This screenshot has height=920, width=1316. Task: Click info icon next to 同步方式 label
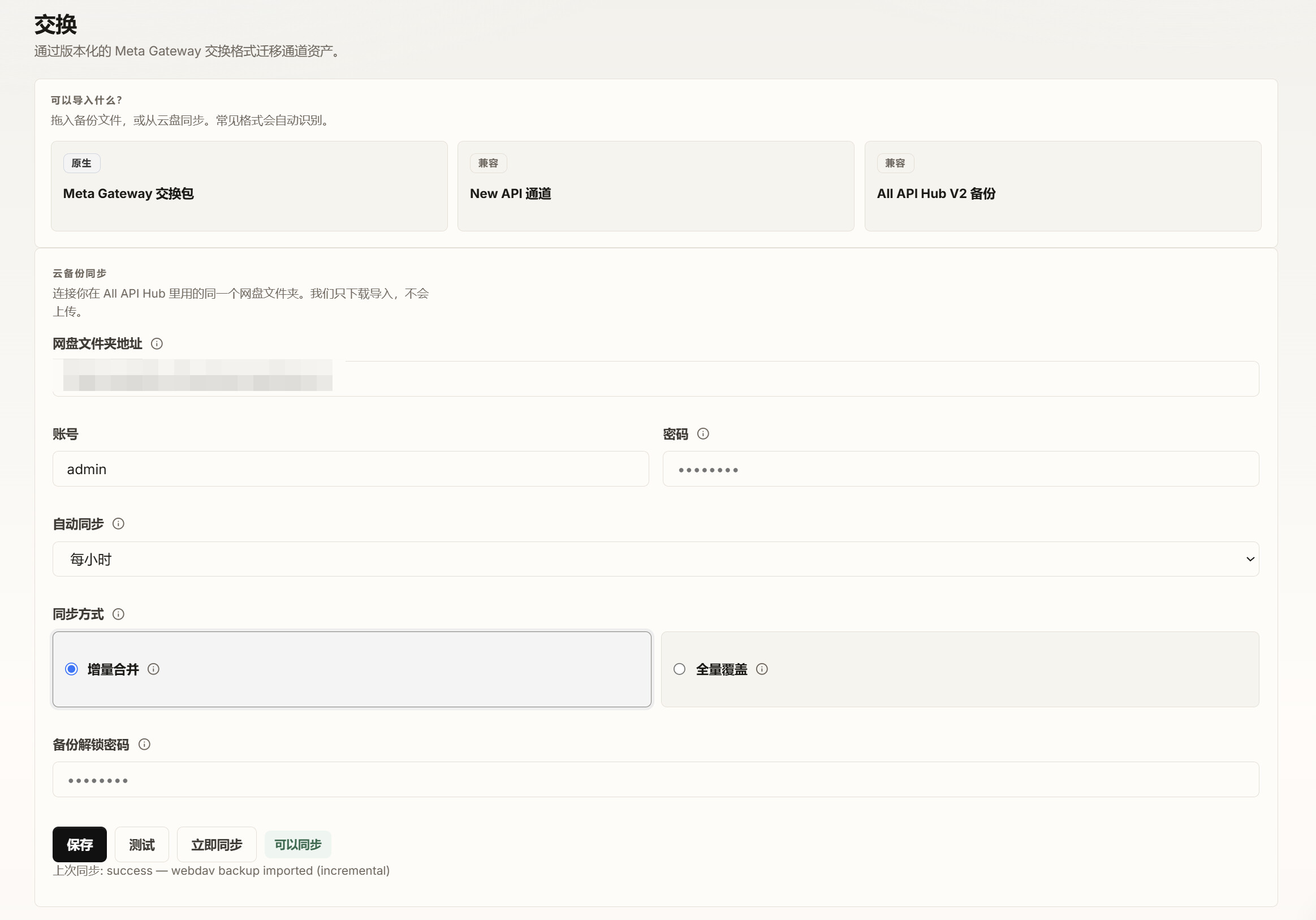(x=119, y=614)
